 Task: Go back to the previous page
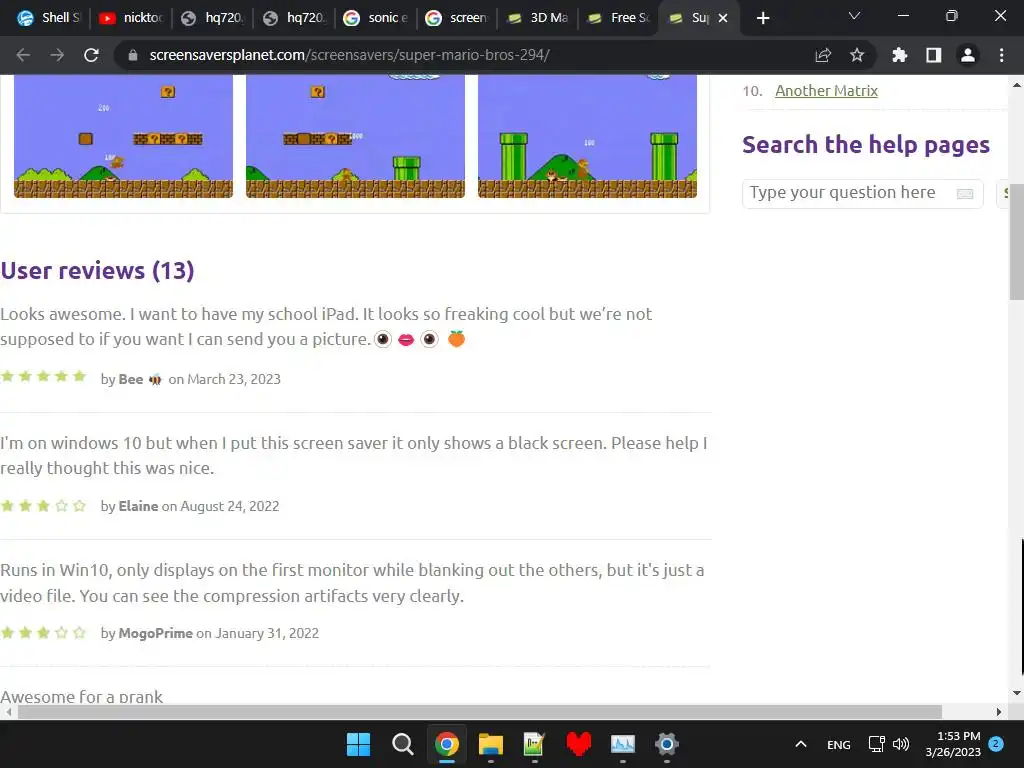click(x=24, y=55)
